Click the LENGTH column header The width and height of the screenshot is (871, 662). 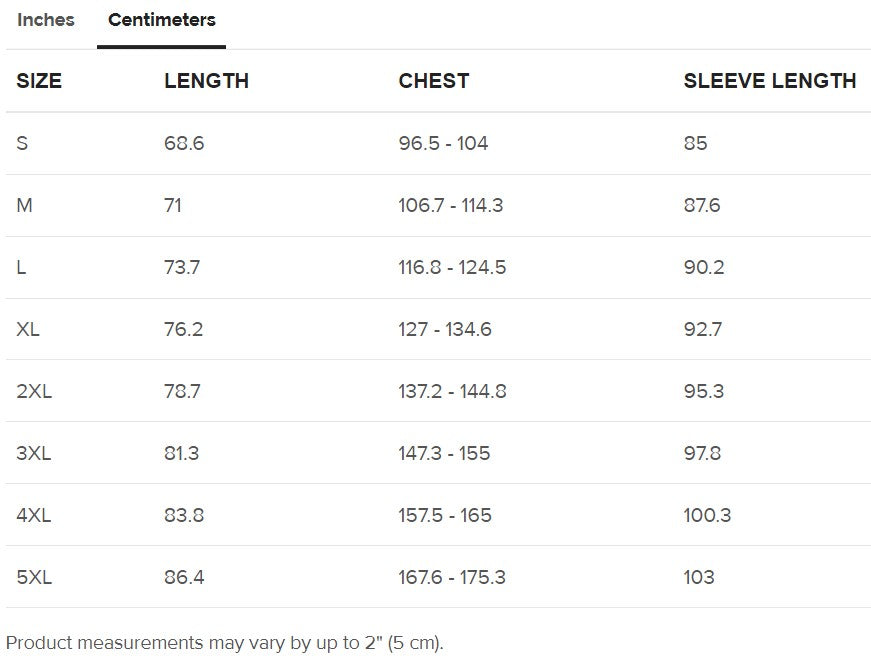coord(206,81)
